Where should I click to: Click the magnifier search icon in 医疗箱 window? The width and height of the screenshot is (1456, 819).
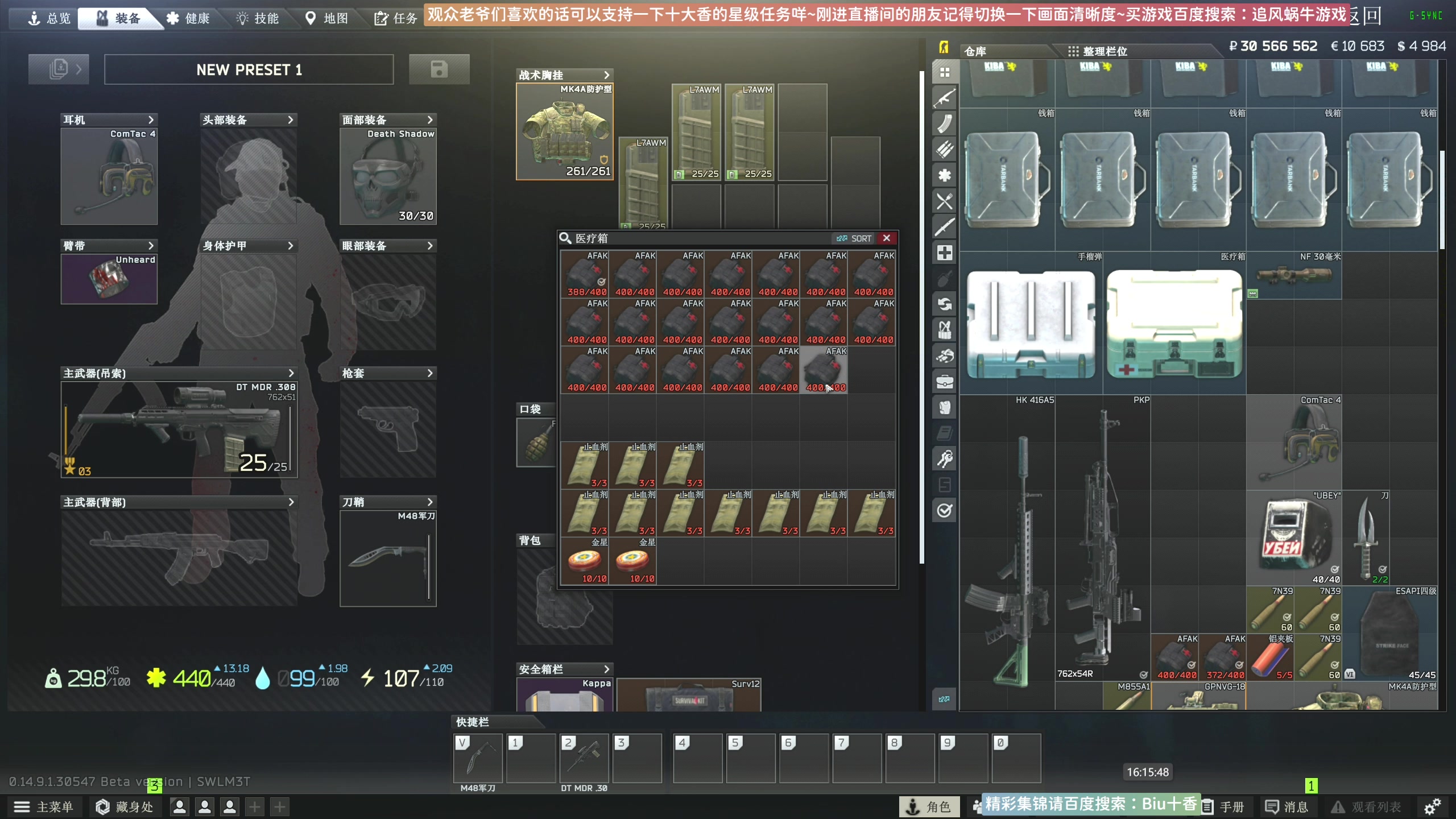point(565,238)
